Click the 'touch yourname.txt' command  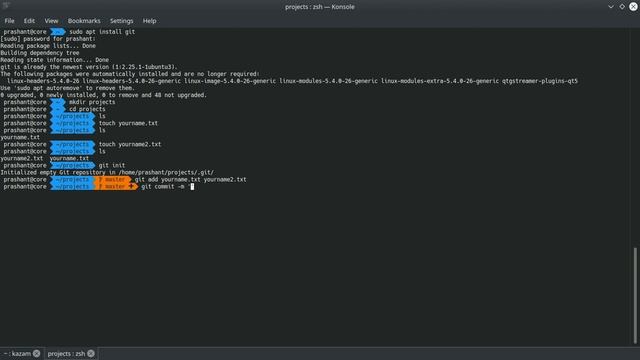pos(128,123)
